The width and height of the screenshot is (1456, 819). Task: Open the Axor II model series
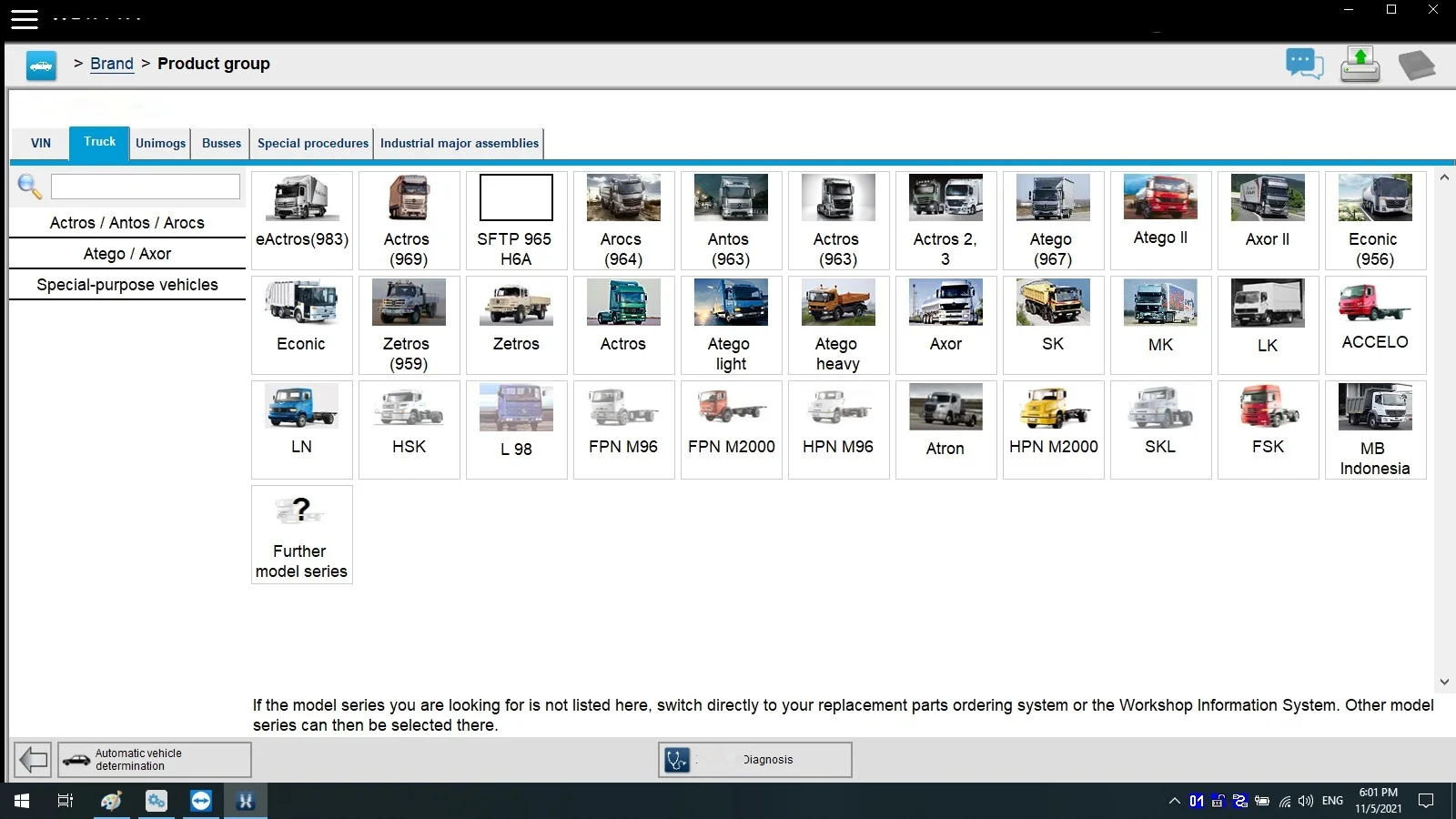tap(1269, 220)
